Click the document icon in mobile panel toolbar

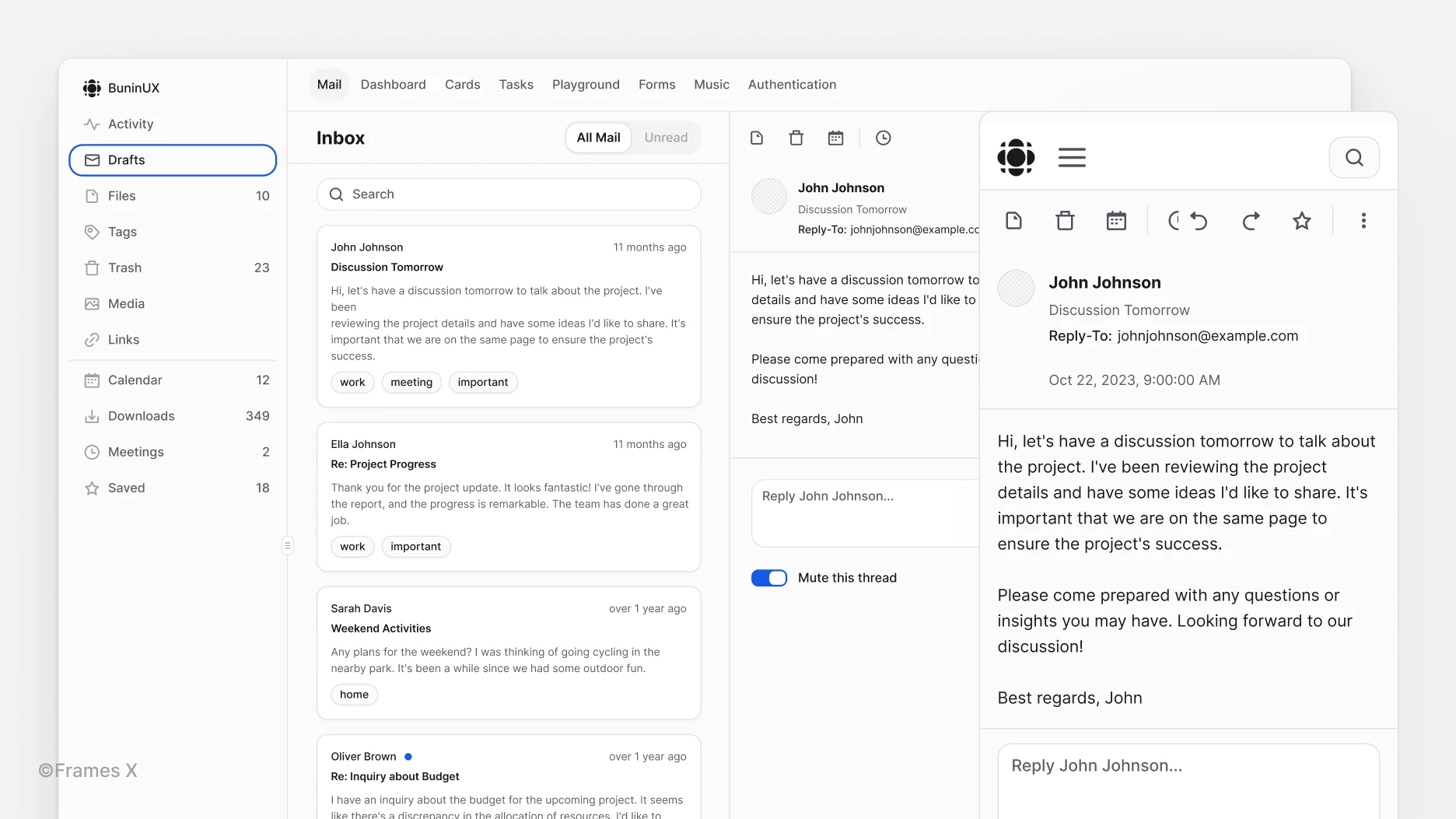point(1014,221)
